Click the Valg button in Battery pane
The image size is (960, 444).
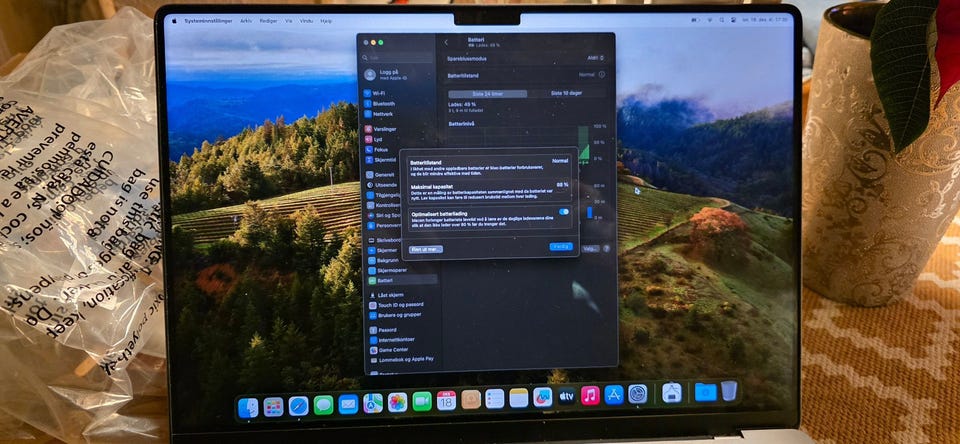coord(590,249)
